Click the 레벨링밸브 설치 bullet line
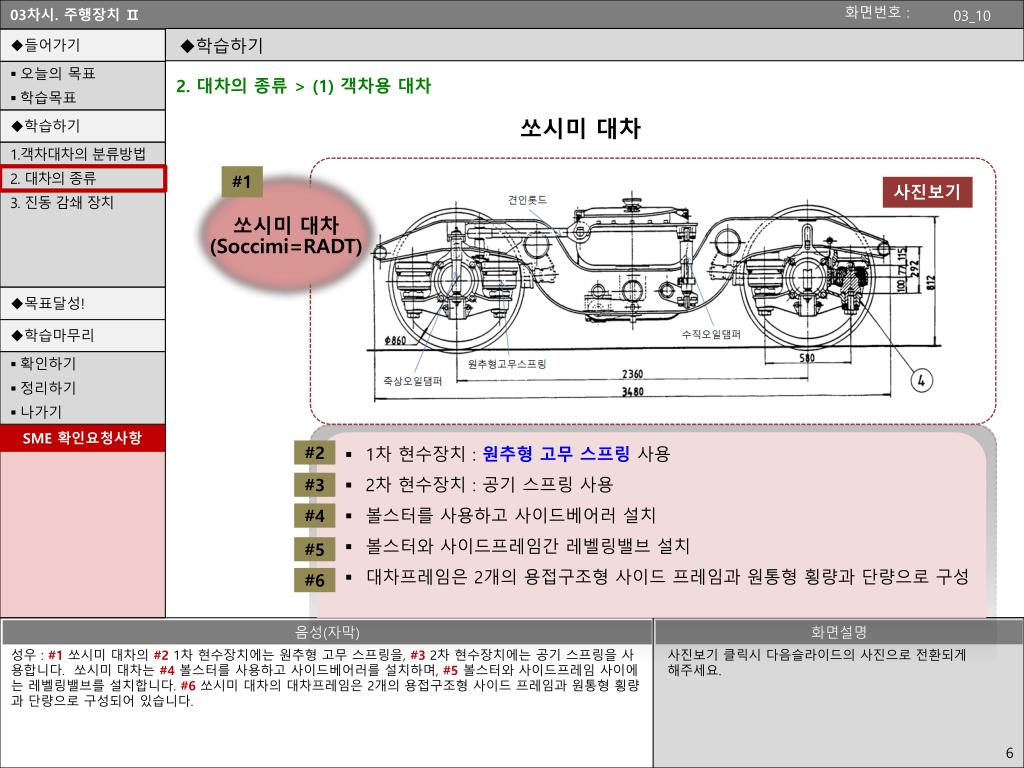This screenshot has height=768, width=1024. coord(528,546)
